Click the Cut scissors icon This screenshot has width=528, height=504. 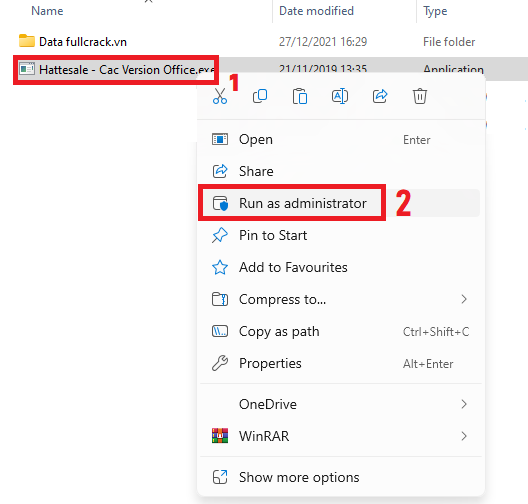220,96
